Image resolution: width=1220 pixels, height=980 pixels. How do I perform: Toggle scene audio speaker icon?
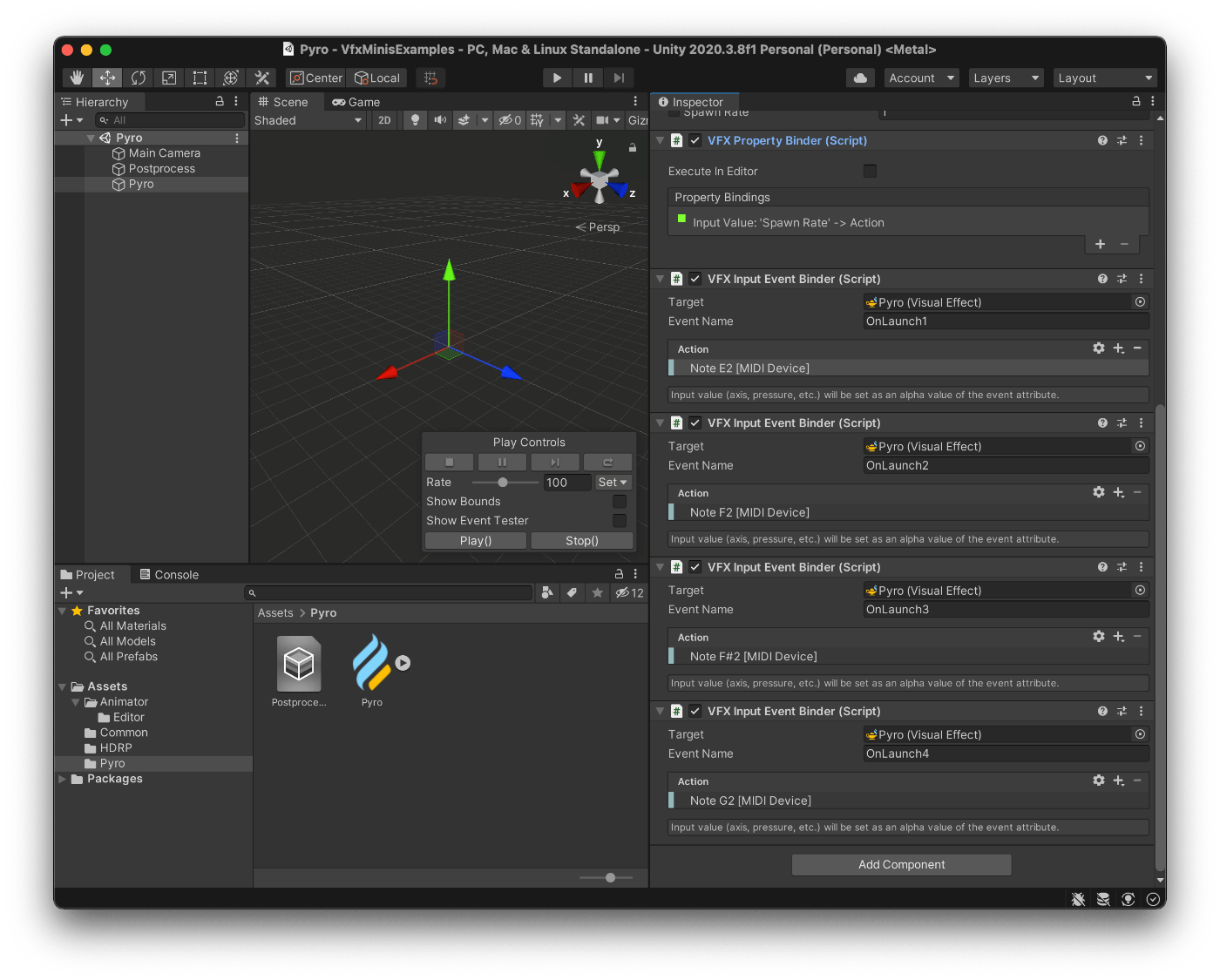440,120
